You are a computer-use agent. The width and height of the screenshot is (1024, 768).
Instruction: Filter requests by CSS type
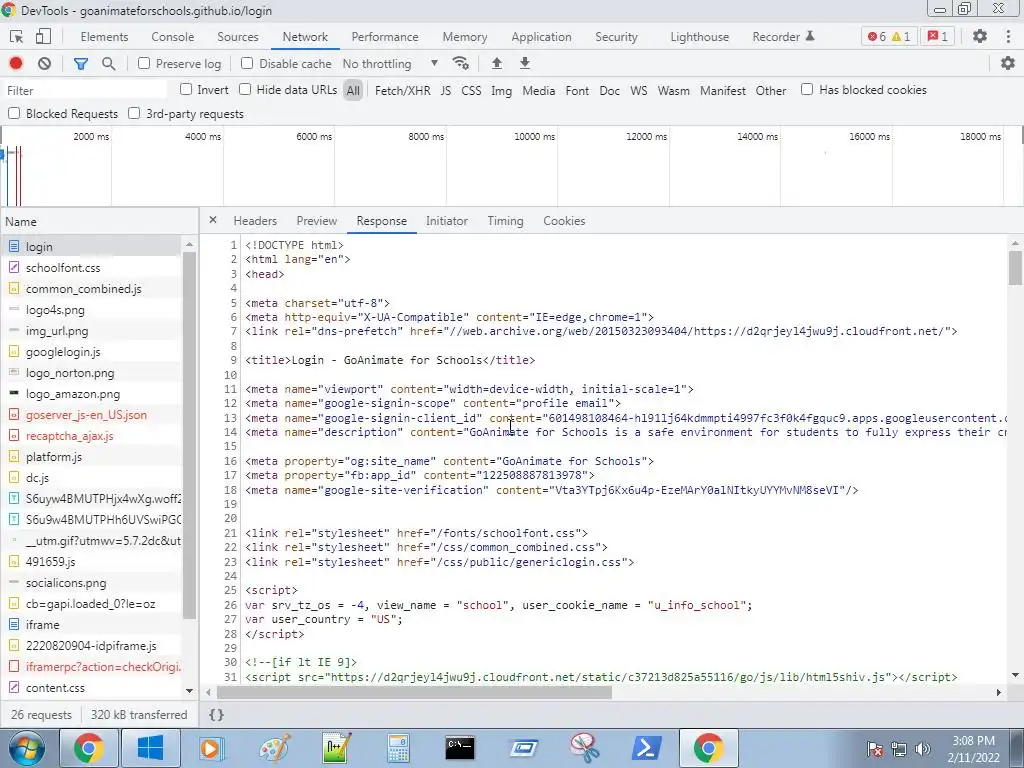(471, 91)
